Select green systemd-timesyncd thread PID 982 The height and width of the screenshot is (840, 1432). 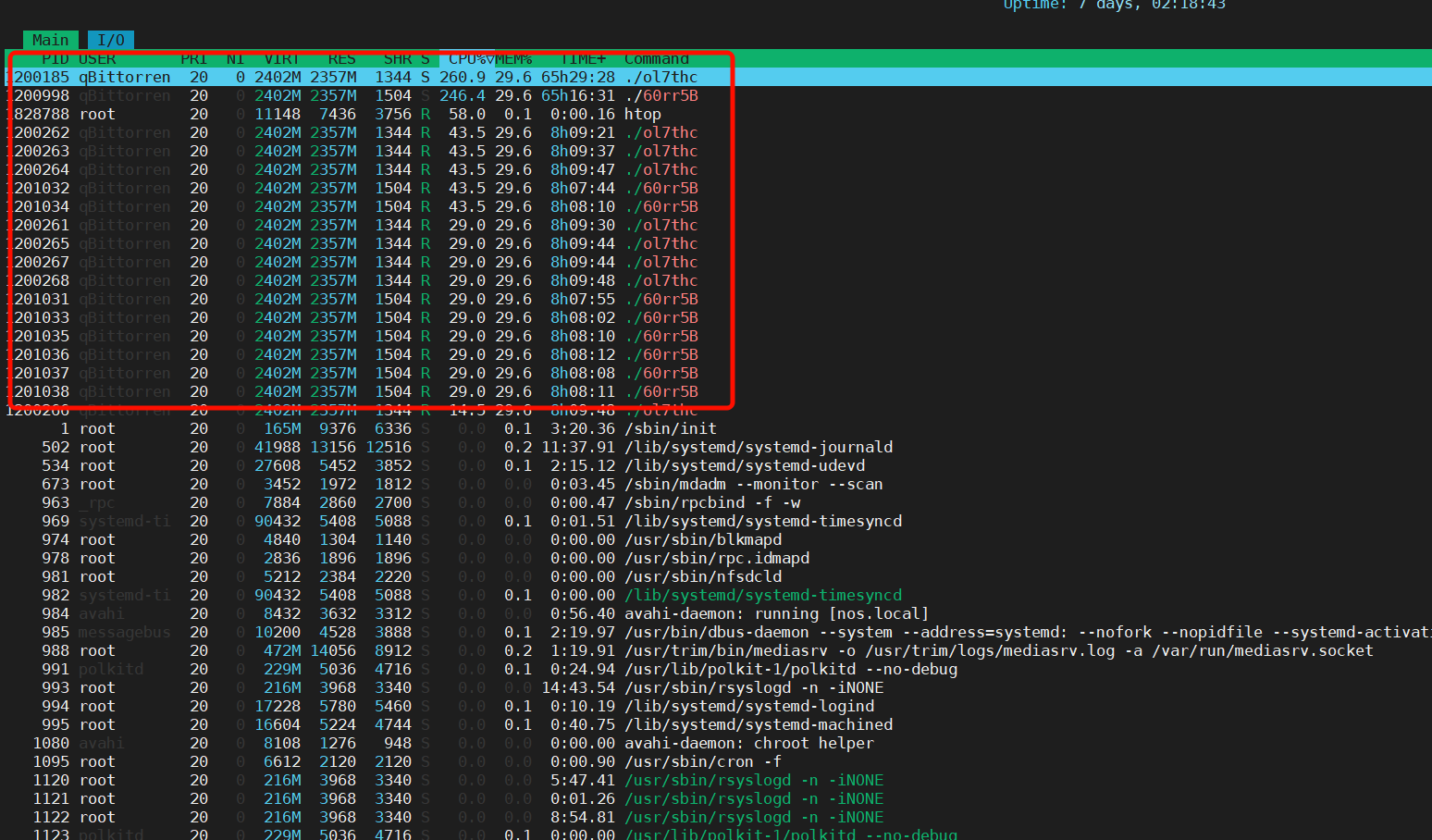(718, 595)
